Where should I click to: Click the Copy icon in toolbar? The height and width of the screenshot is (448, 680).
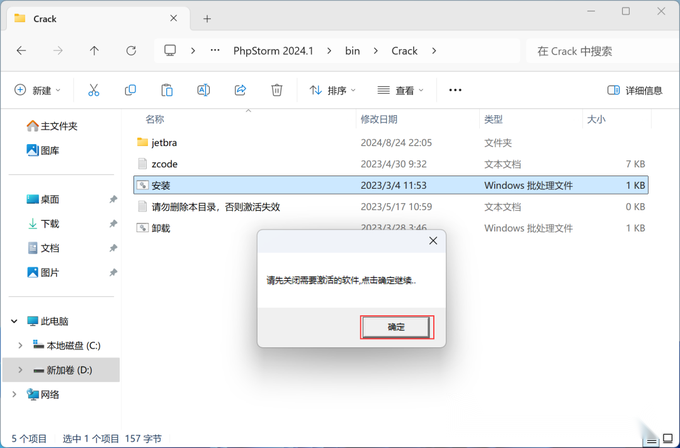(x=130, y=90)
